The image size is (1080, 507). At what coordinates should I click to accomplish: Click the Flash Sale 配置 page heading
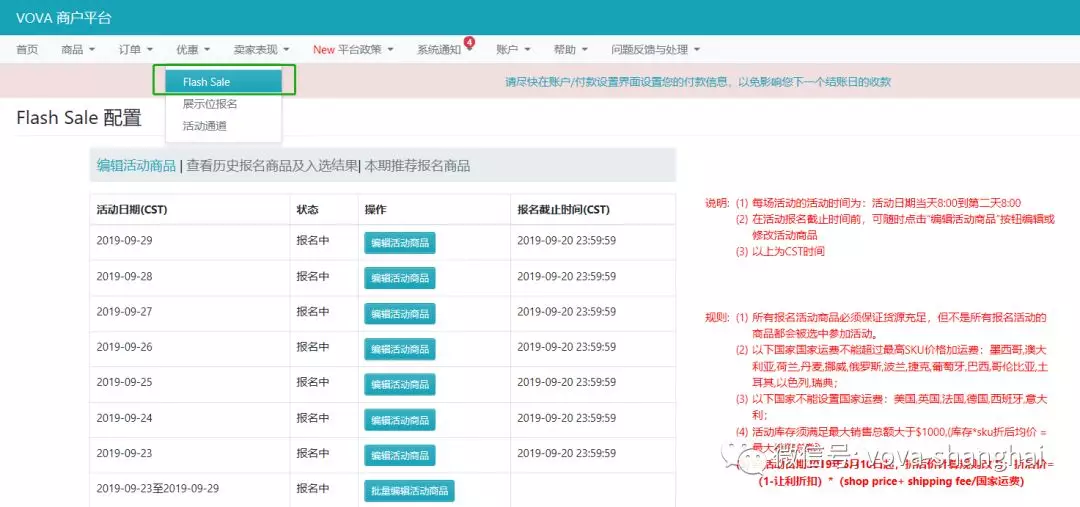(79, 118)
